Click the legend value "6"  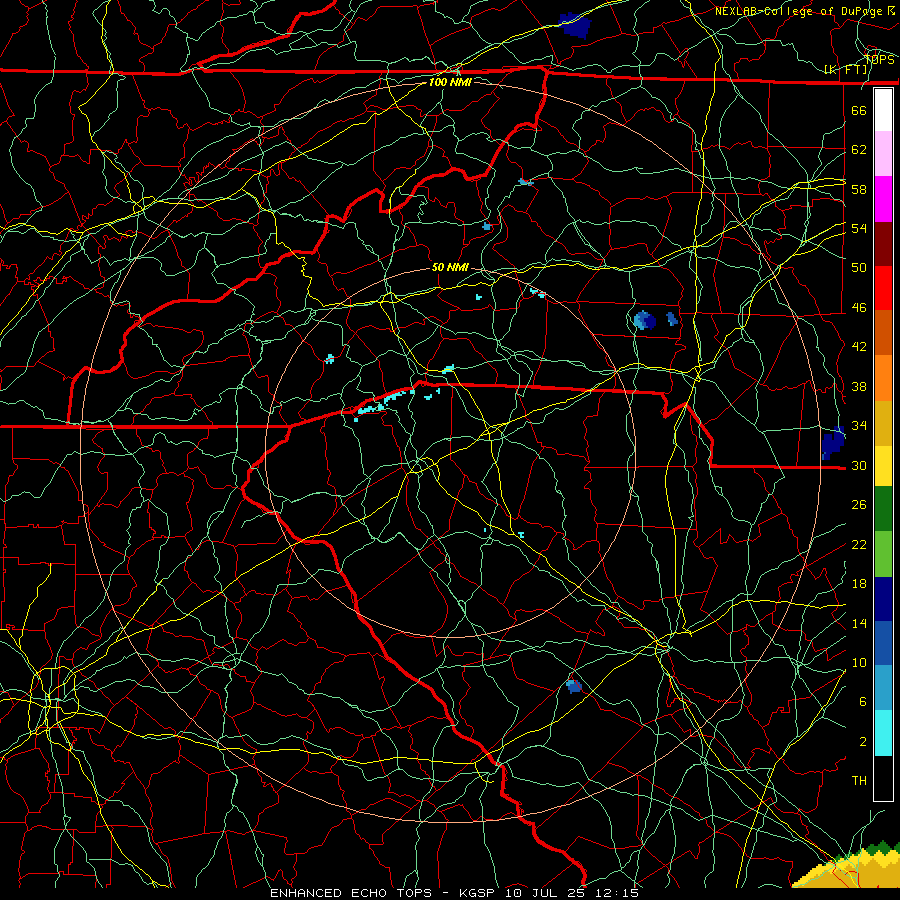pos(863,702)
